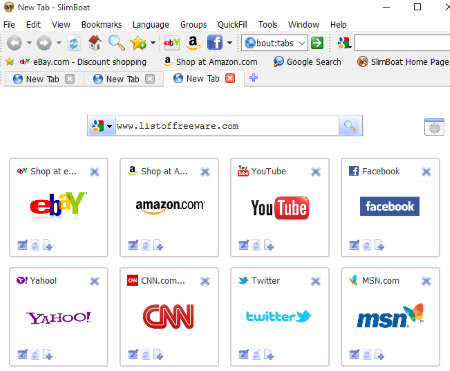Close the active third New Tab with red X
This screenshot has height=371, width=450.
coord(230,78)
